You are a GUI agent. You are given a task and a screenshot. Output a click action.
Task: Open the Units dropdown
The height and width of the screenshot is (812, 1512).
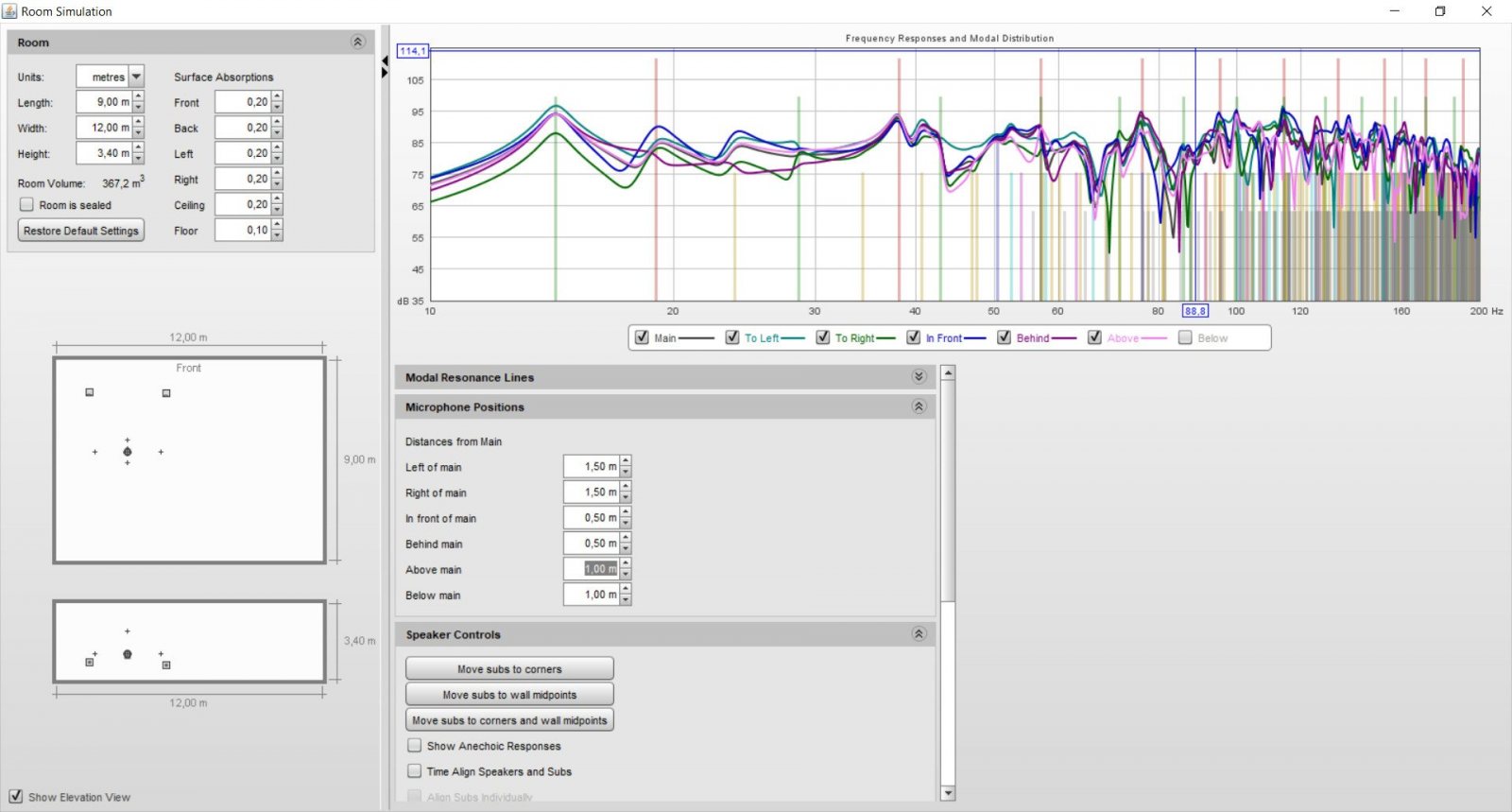pyautogui.click(x=137, y=77)
